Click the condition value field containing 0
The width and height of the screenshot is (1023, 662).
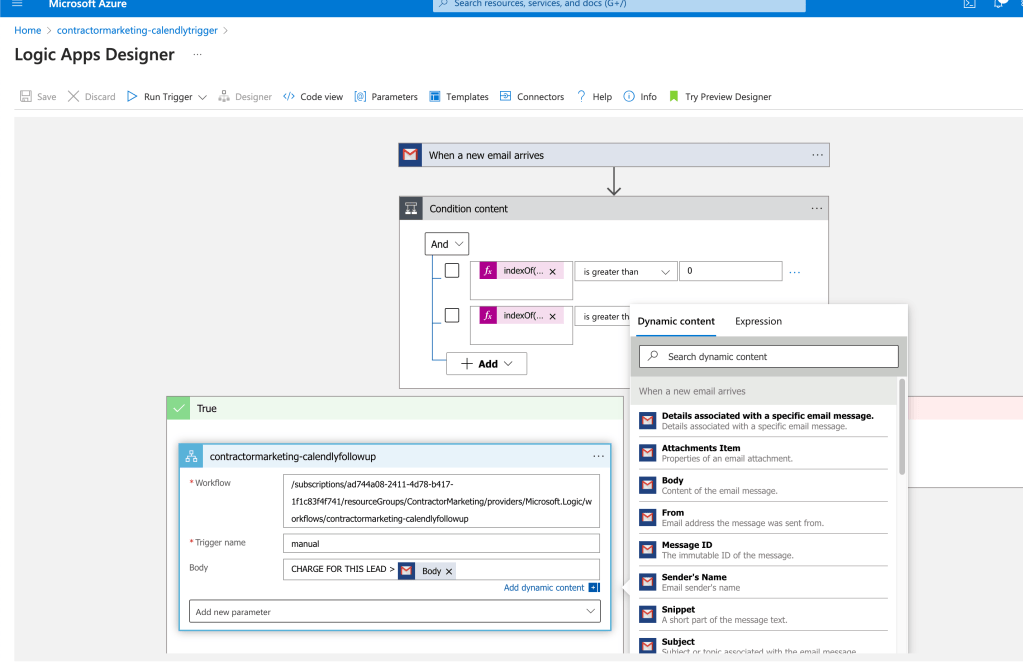pos(731,271)
